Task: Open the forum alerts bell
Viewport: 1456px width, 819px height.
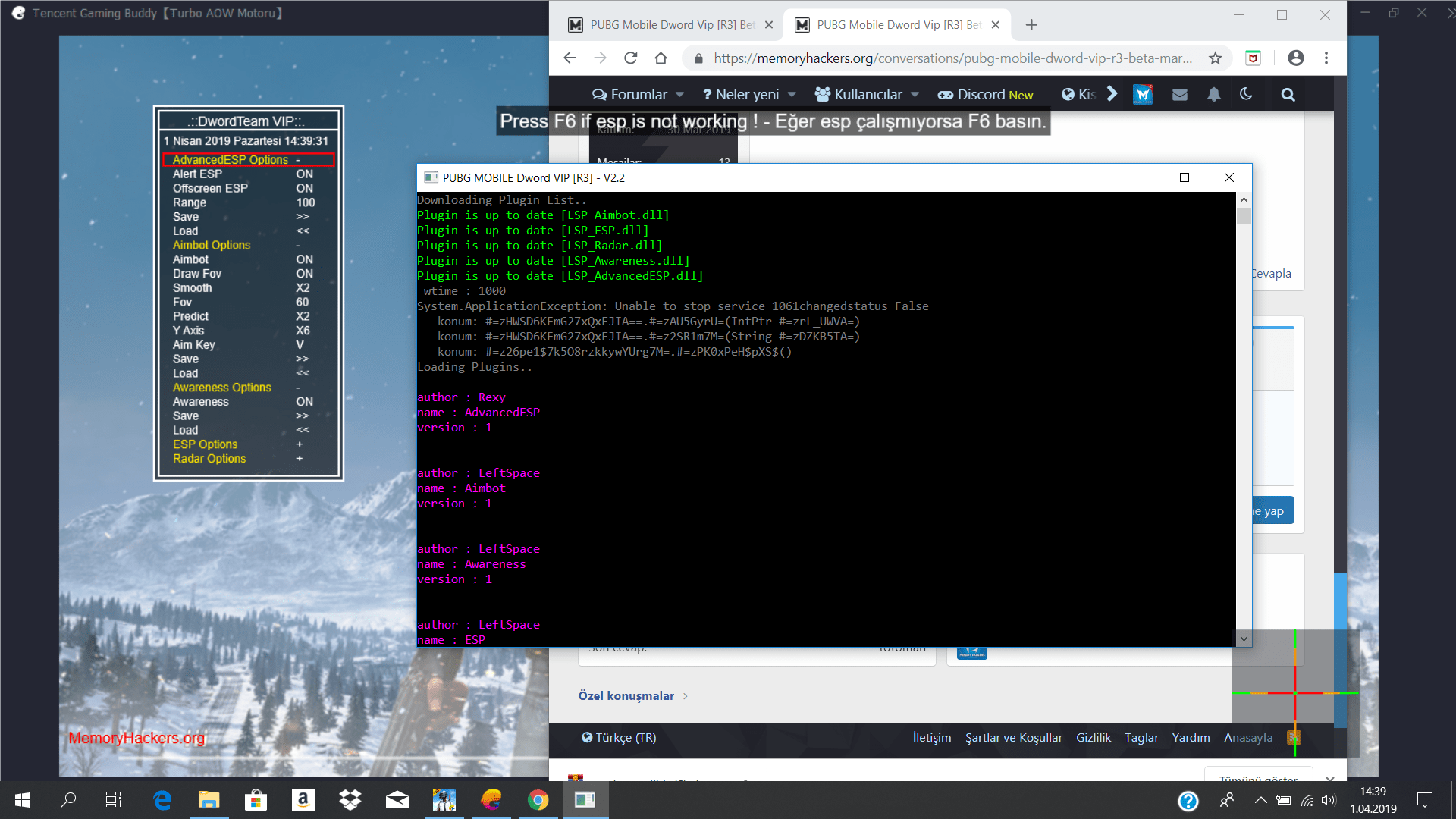Action: pyautogui.click(x=1214, y=94)
